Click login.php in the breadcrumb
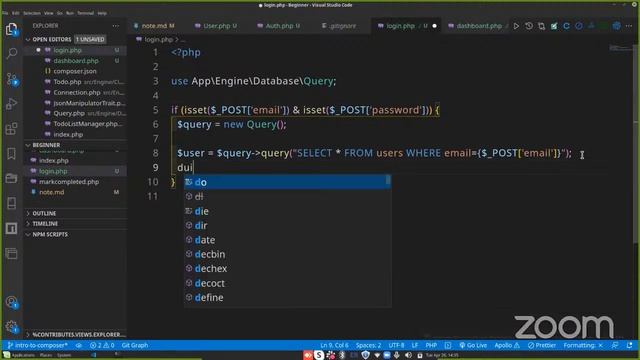 click(158, 40)
